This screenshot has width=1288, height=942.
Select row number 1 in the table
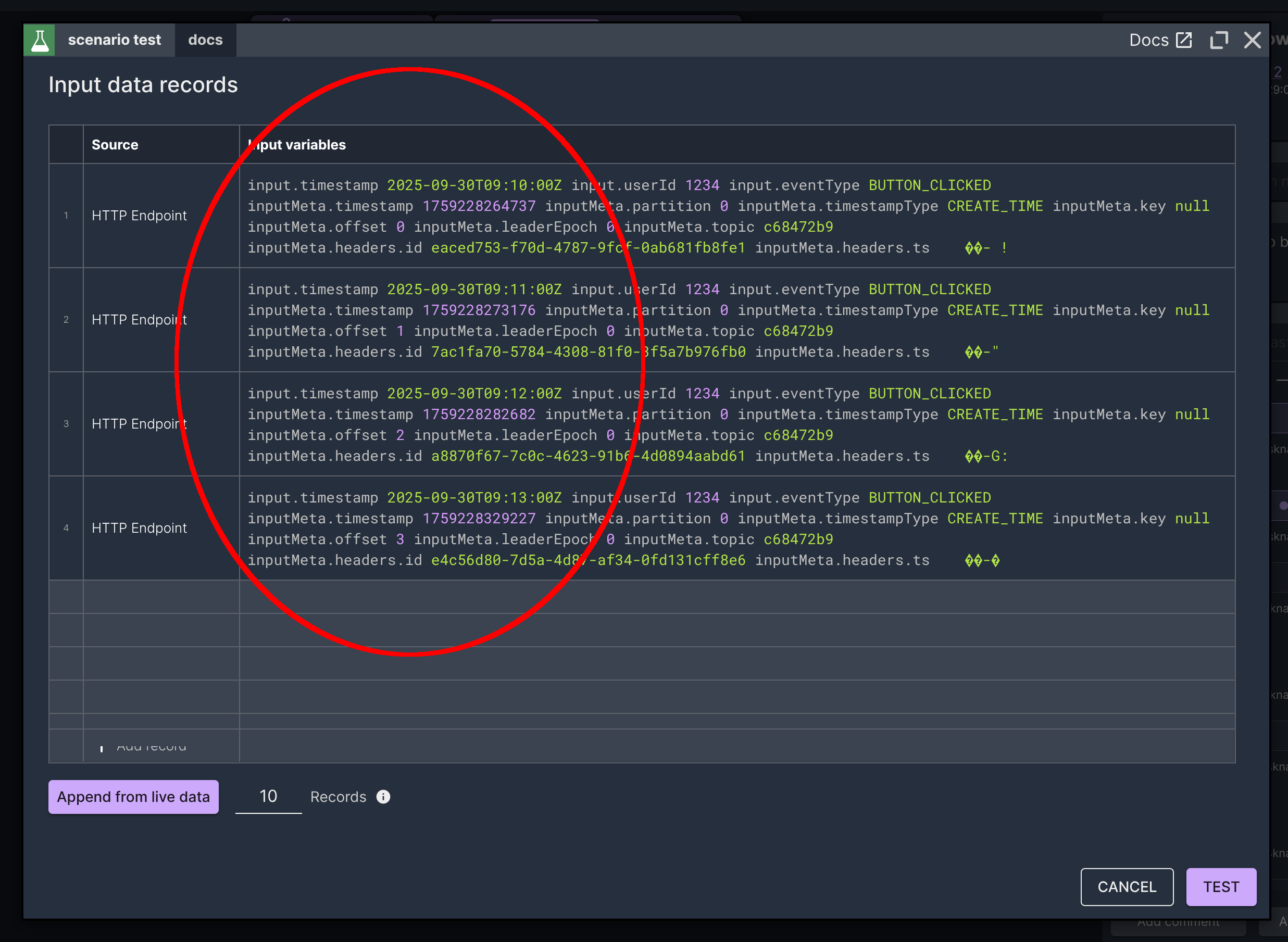tap(66, 216)
